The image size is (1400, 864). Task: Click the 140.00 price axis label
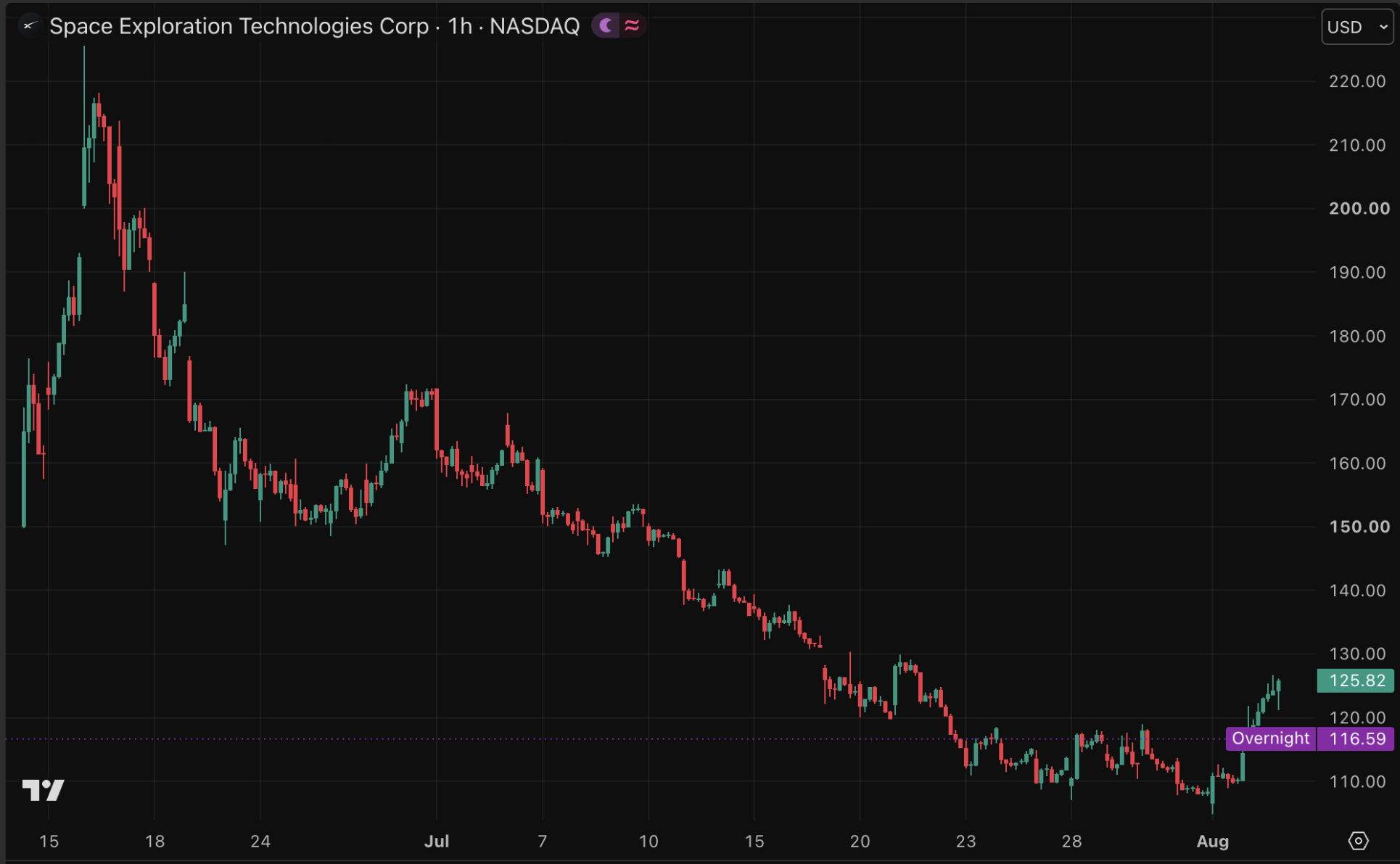[x=1357, y=591]
